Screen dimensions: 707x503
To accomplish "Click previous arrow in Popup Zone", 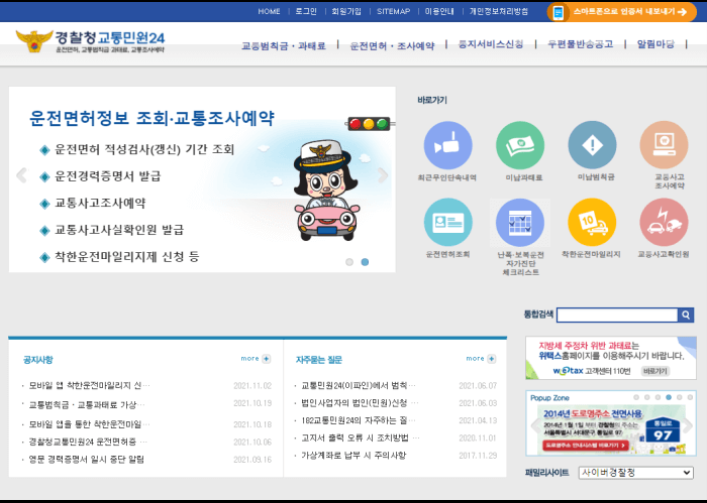I will [536, 425].
